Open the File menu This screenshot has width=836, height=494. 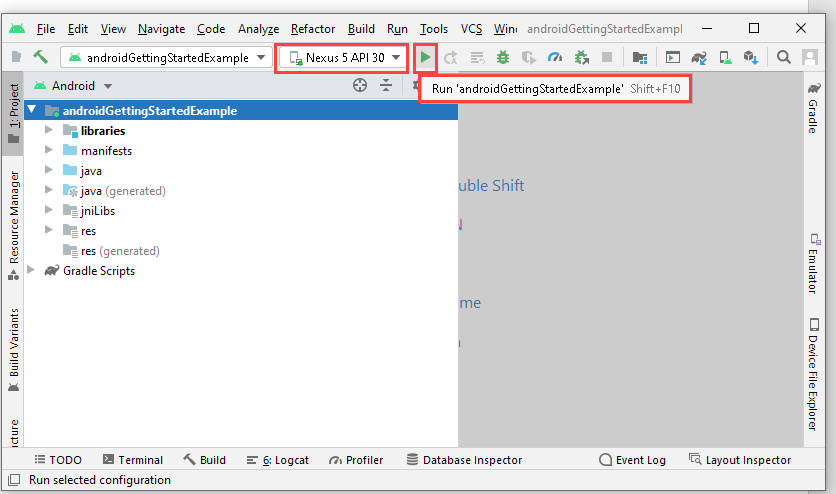[45, 29]
